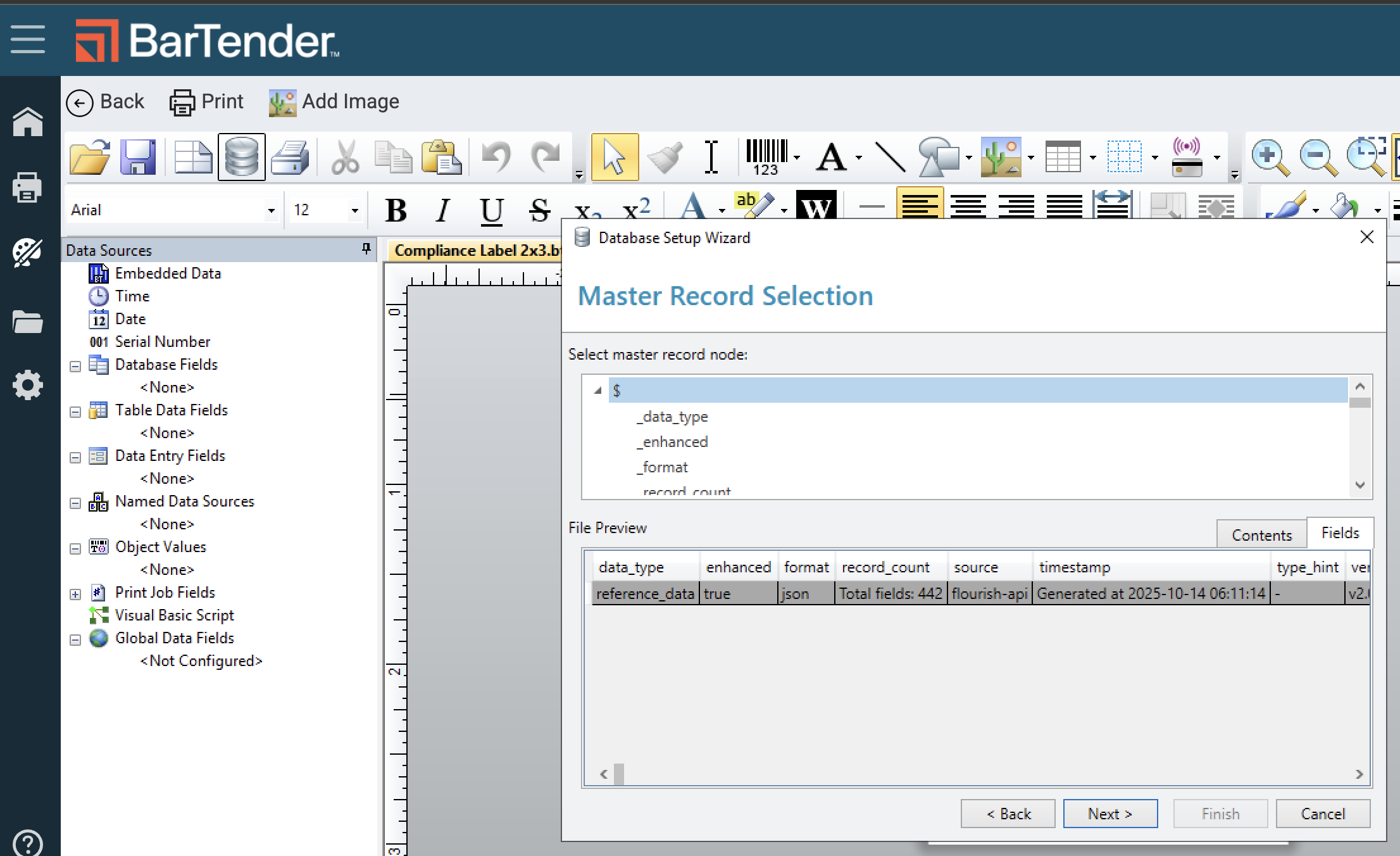Screen dimensions: 1400x856
Task: Toggle Italic formatting
Action: pos(443,210)
